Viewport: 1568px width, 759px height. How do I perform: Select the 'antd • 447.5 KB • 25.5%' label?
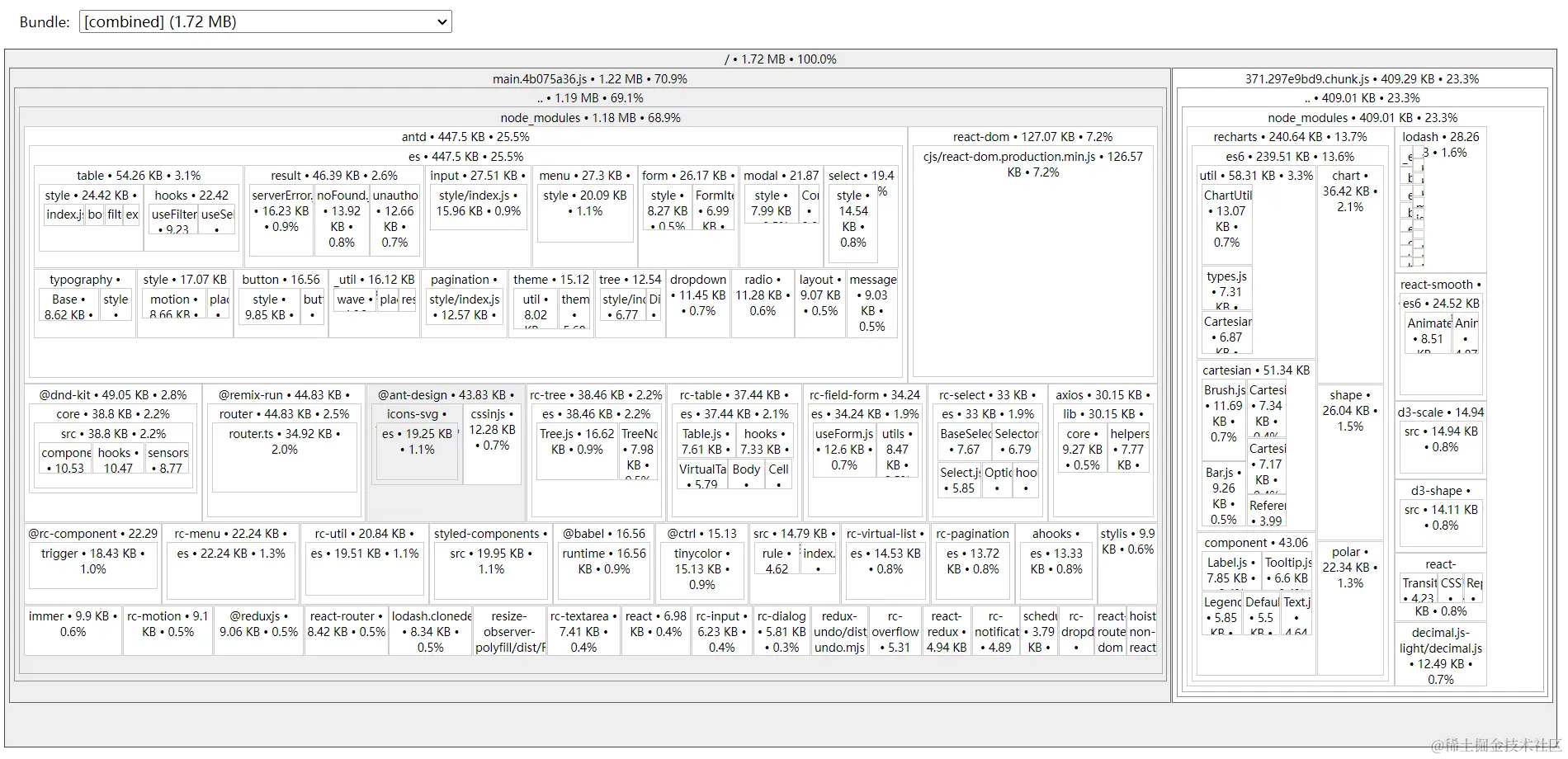tap(465, 137)
